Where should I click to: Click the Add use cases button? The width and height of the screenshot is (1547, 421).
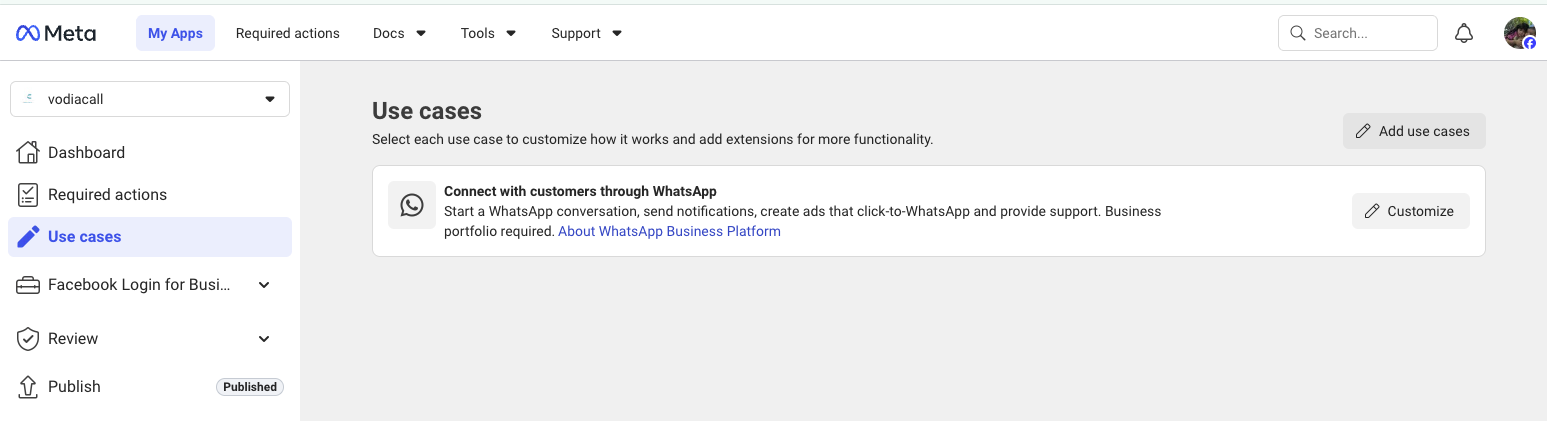(1413, 131)
